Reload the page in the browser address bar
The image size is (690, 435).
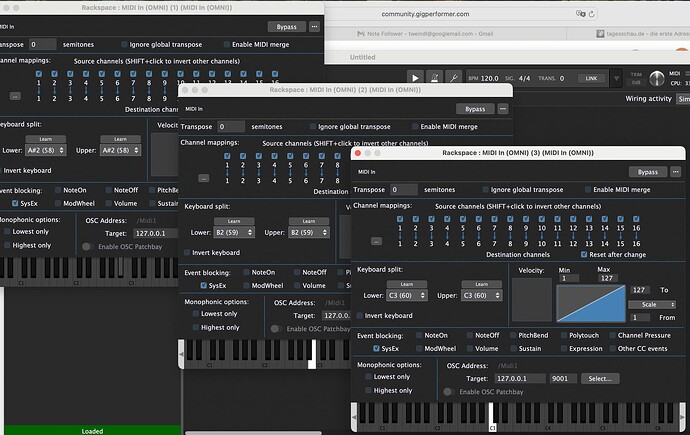(x=591, y=14)
